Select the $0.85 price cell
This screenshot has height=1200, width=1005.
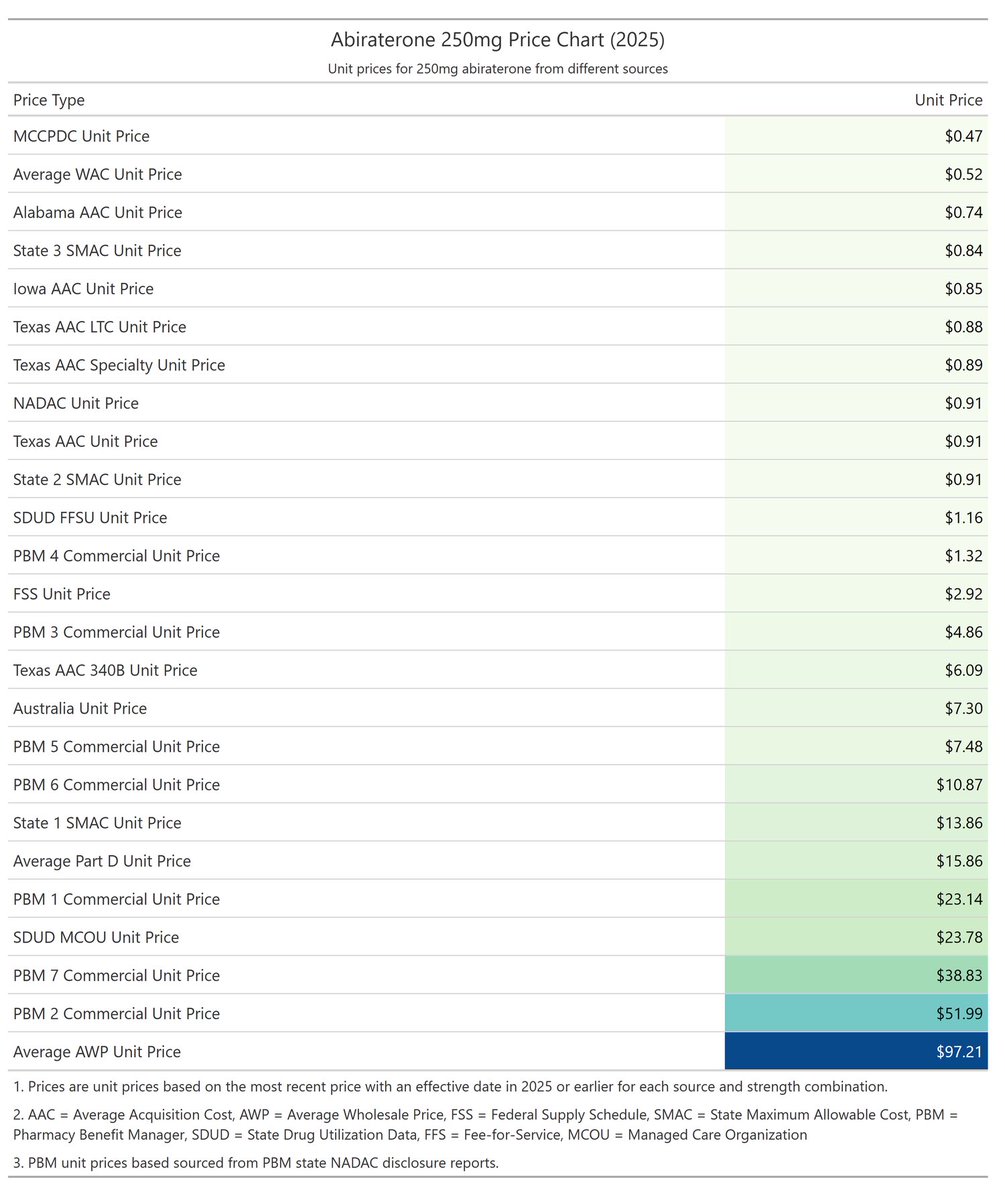tap(856, 289)
